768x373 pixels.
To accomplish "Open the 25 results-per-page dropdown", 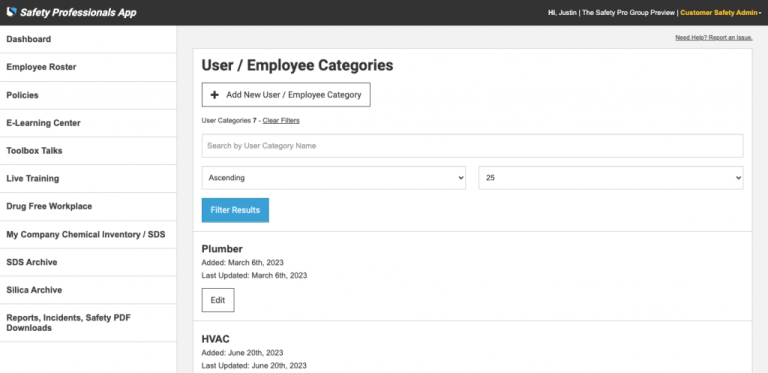I will point(611,178).
